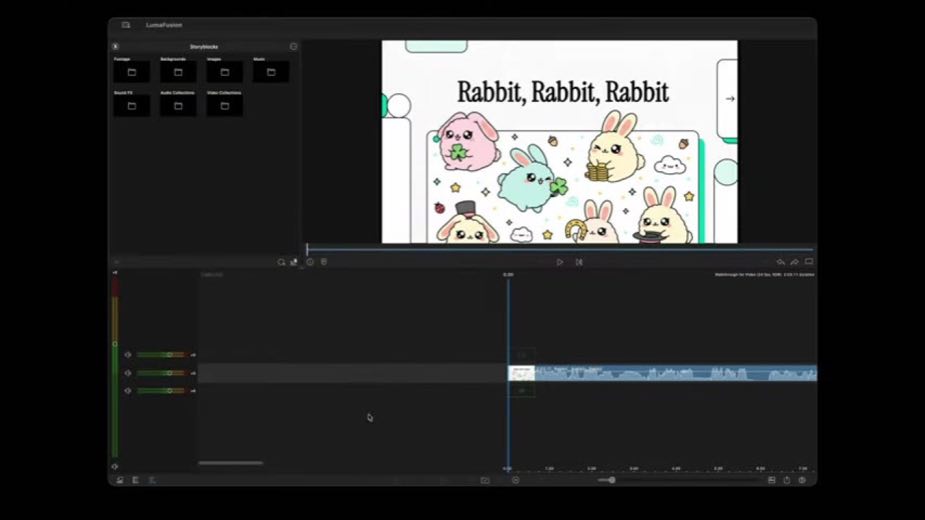Redo the last undone edit
925x520 pixels.
[795, 261]
